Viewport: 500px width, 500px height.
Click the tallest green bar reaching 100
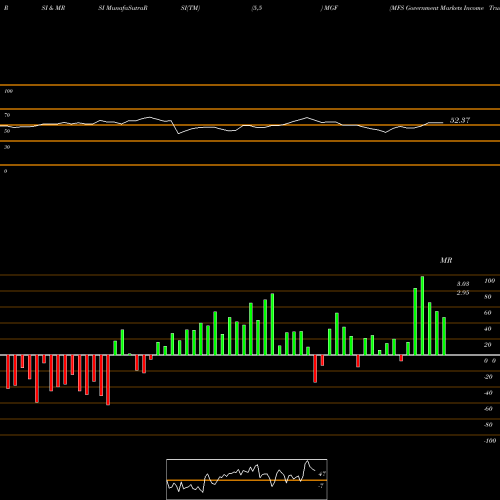[422, 315]
